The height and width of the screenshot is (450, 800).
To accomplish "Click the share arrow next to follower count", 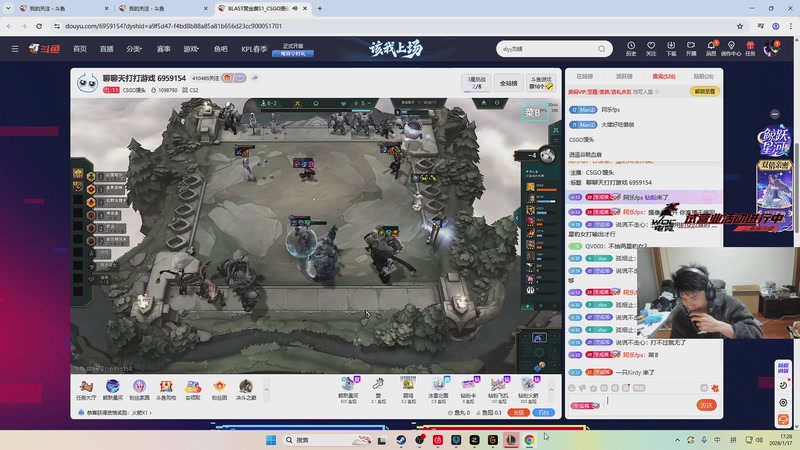I will pyautogui.click(x=255, y=78).
